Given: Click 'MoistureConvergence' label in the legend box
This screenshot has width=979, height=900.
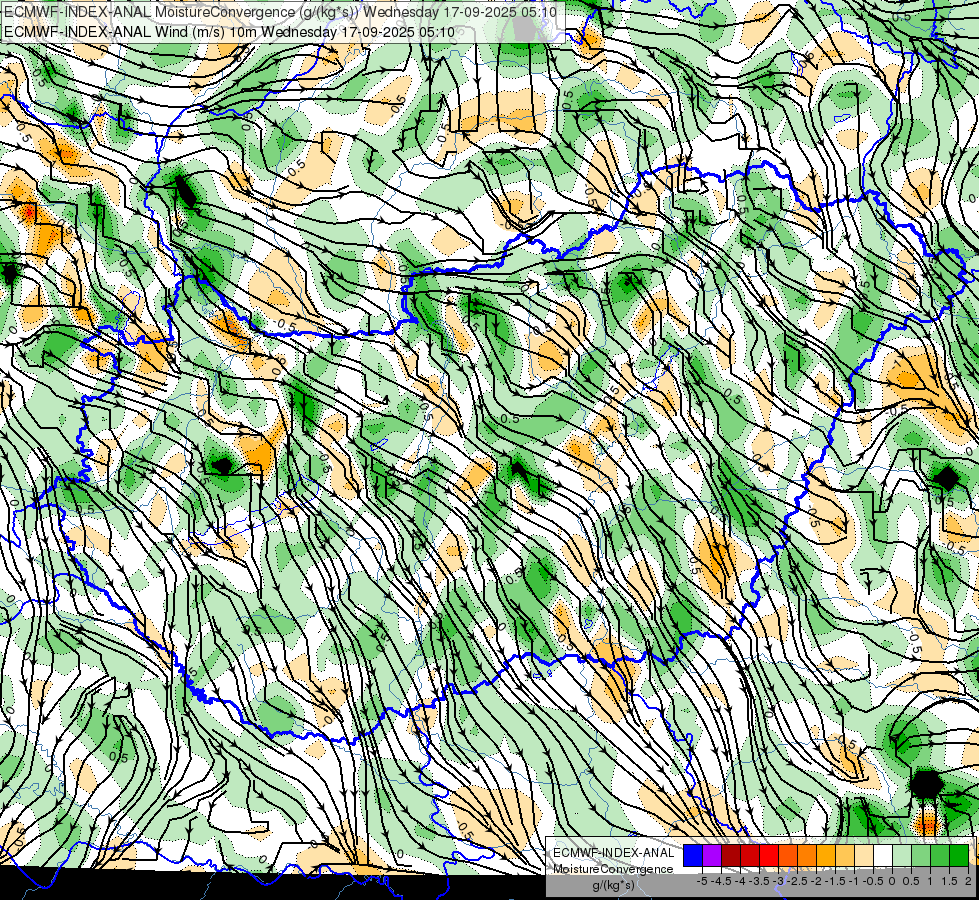Looking at the screenshot, I should point(614,869).
